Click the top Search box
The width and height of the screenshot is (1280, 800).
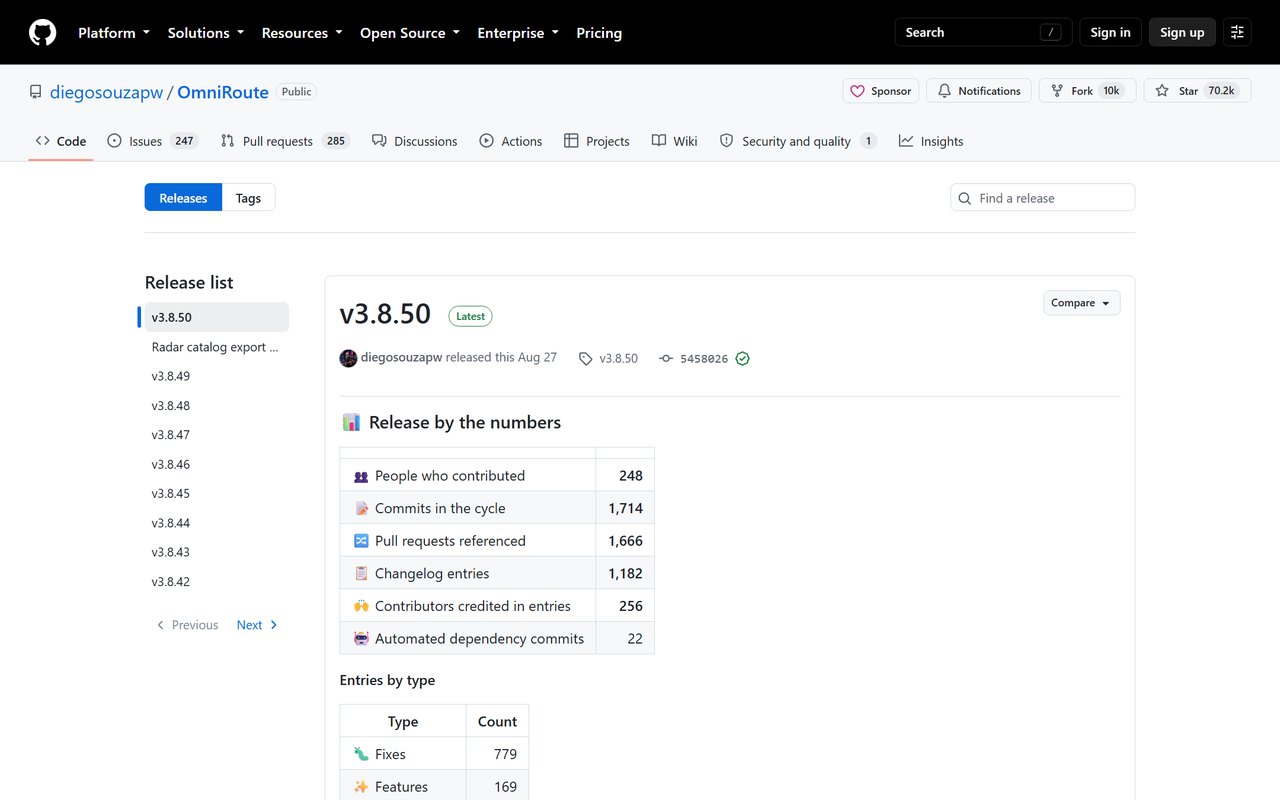point(983,32)
